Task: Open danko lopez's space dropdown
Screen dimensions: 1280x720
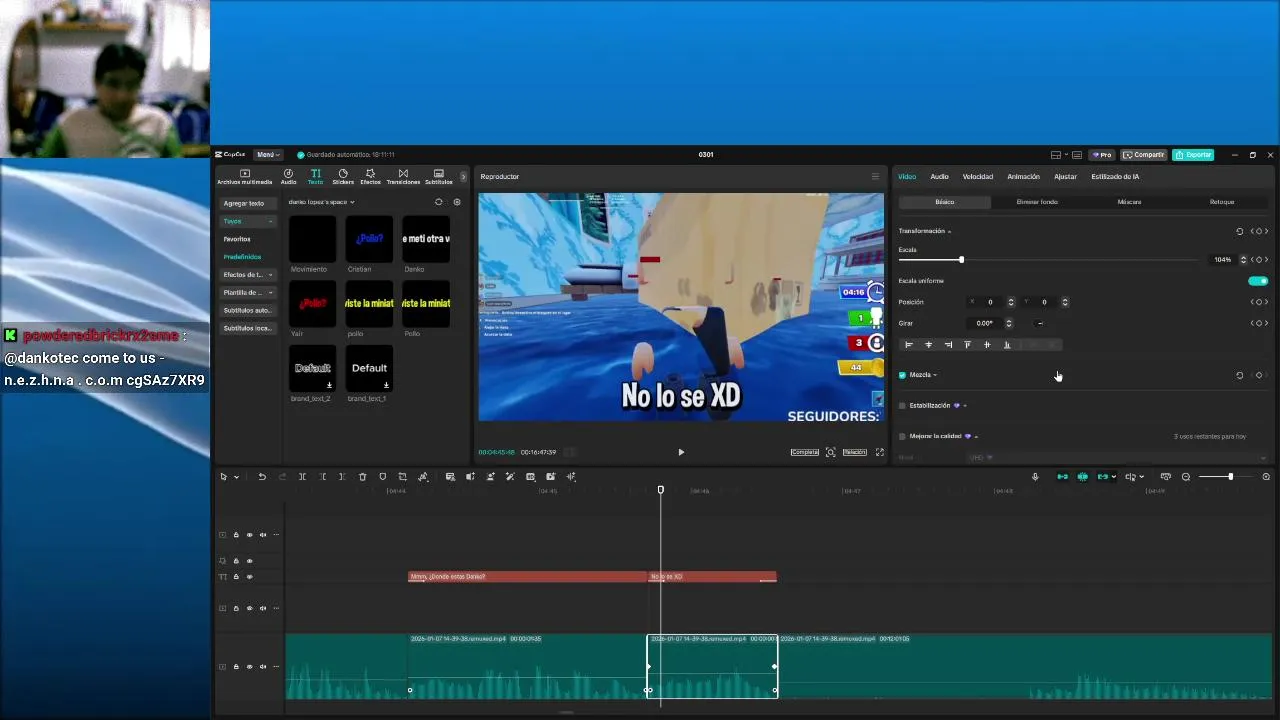Action: pos(321,202)
